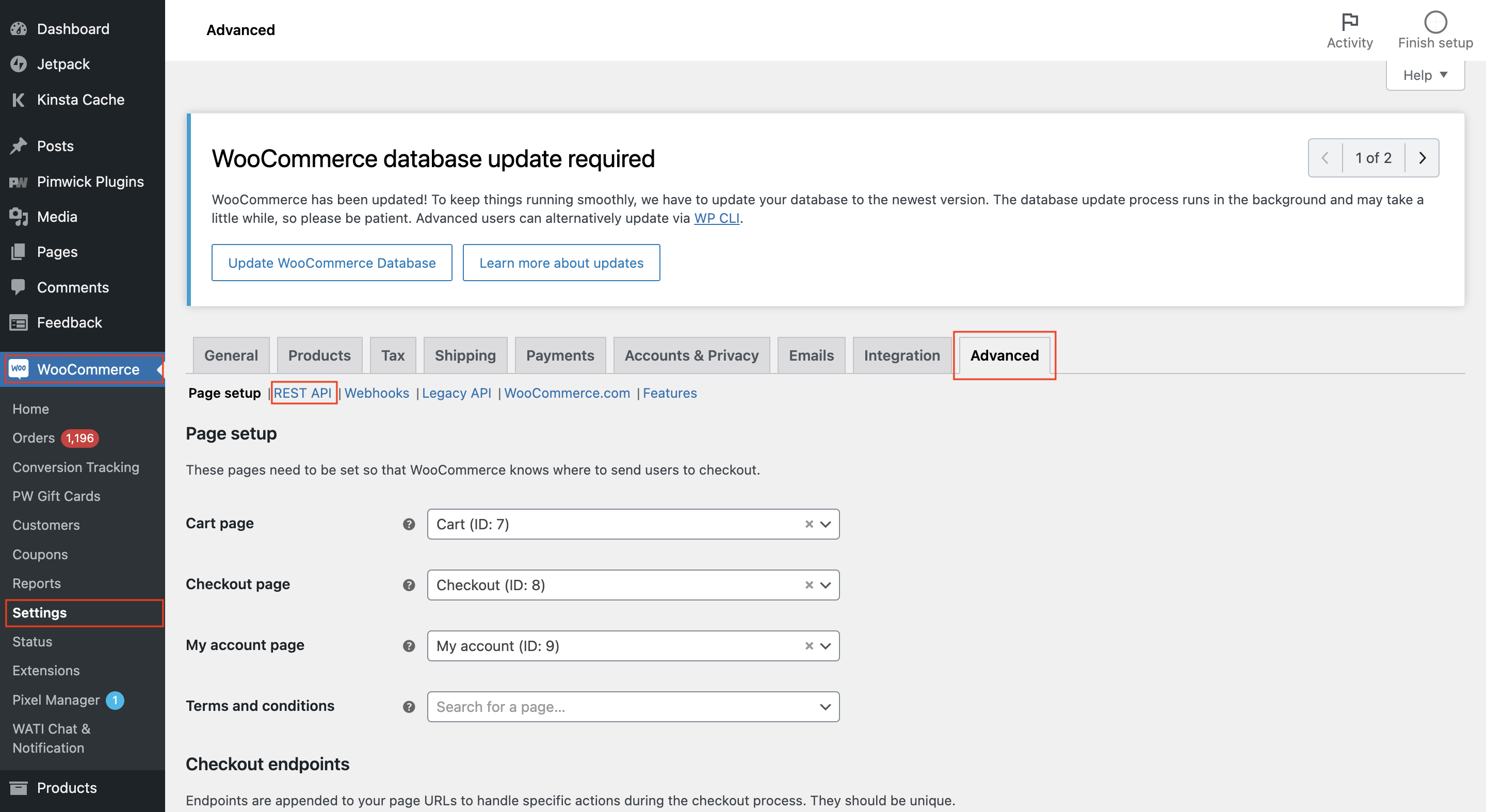Click the Comments speech bubble icon
Image resolution: width=1486 pixels, height=812 pixels.
tap(19, 287)
